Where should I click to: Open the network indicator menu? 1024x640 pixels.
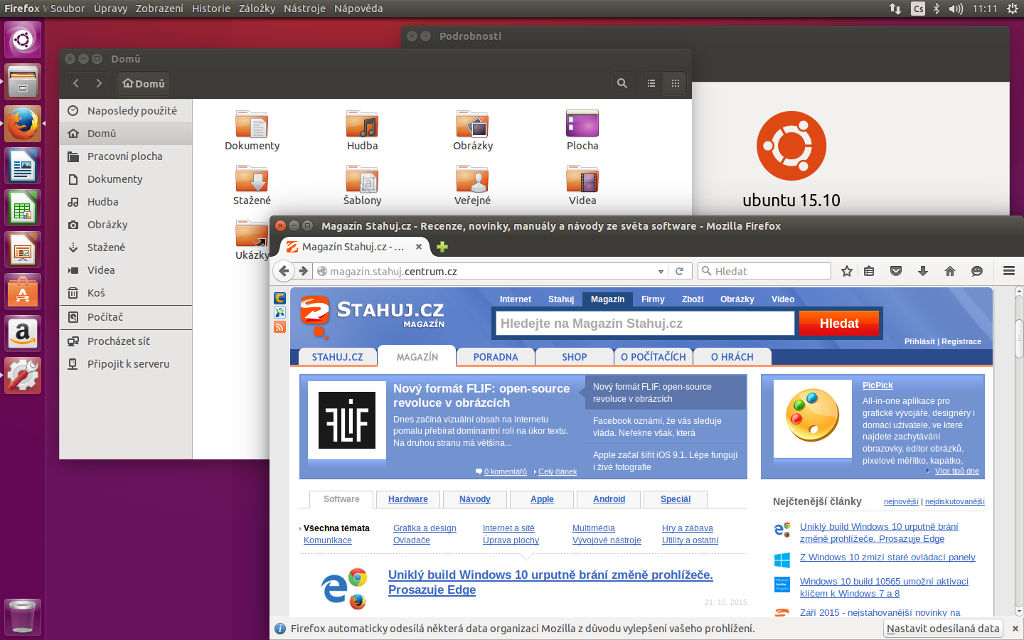895,8
